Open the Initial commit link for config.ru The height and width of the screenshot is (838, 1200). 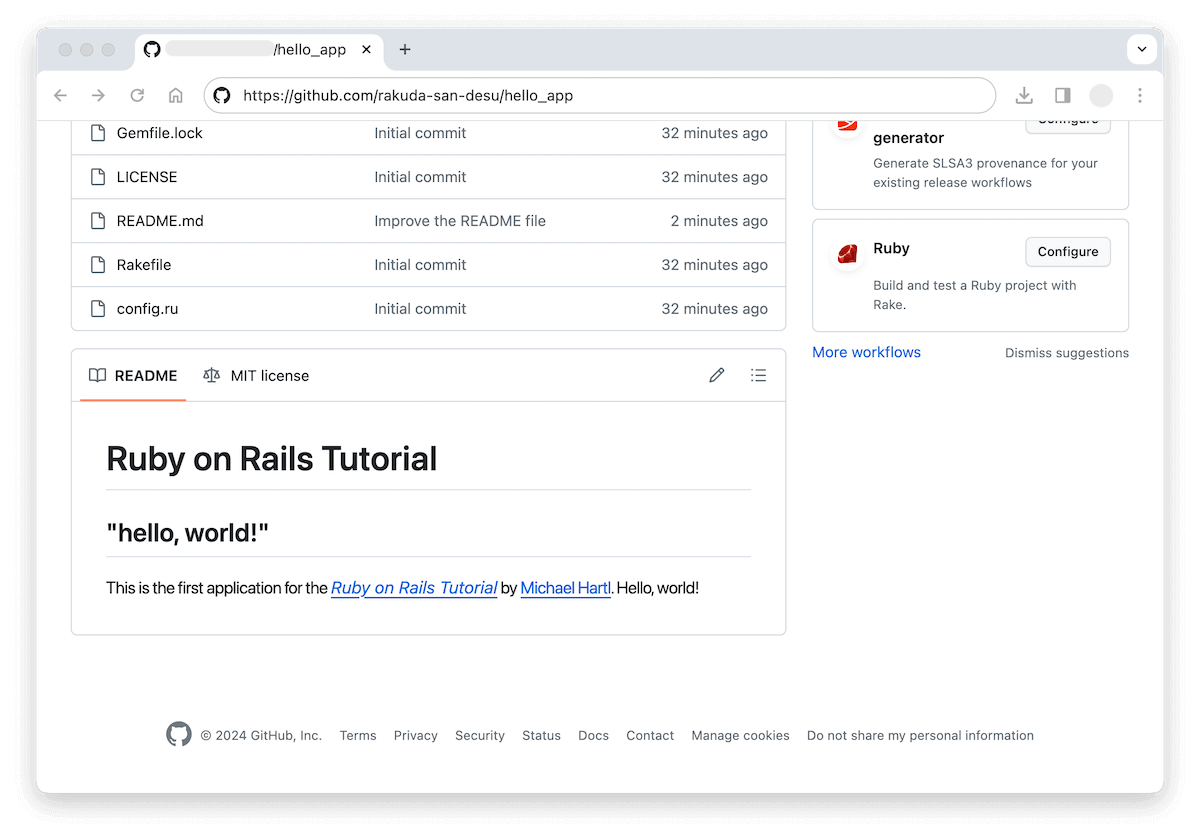point(420,309)
